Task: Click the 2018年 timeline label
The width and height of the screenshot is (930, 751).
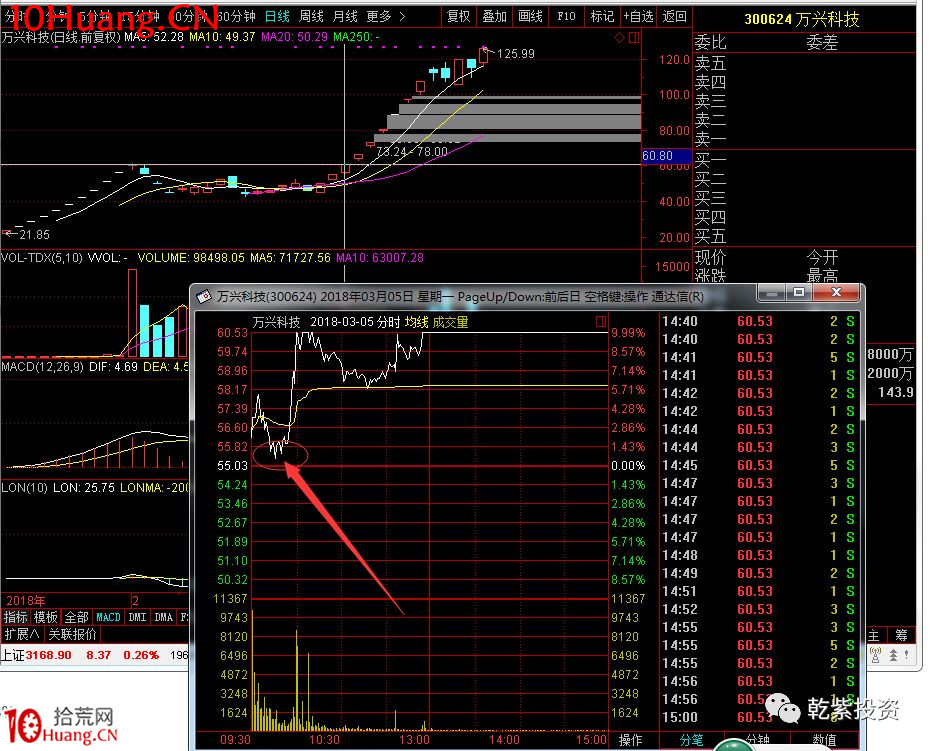Action: coord(26,600)
